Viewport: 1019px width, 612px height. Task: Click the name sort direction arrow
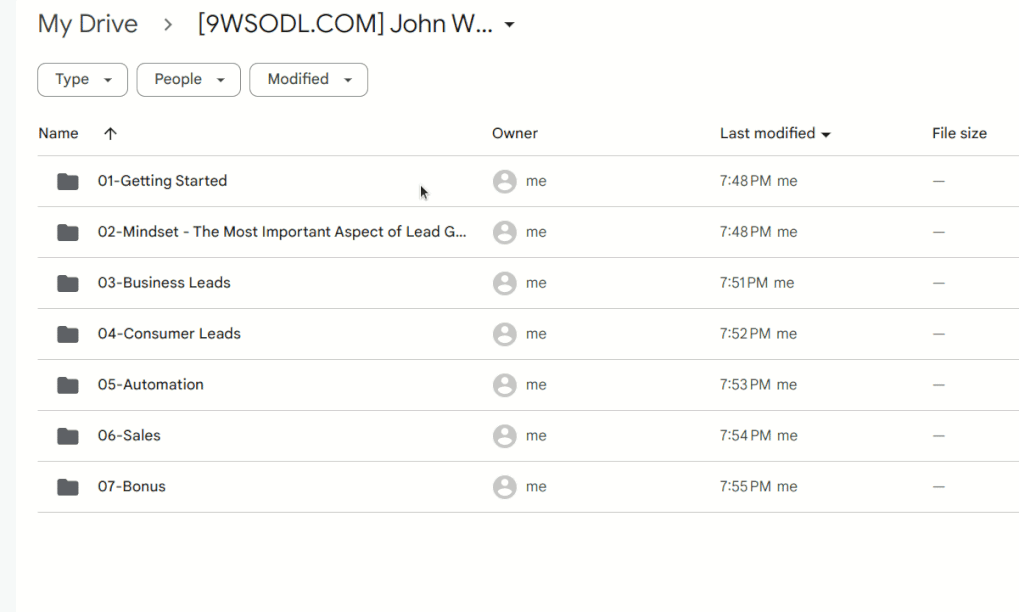click(x=110, y=133)
